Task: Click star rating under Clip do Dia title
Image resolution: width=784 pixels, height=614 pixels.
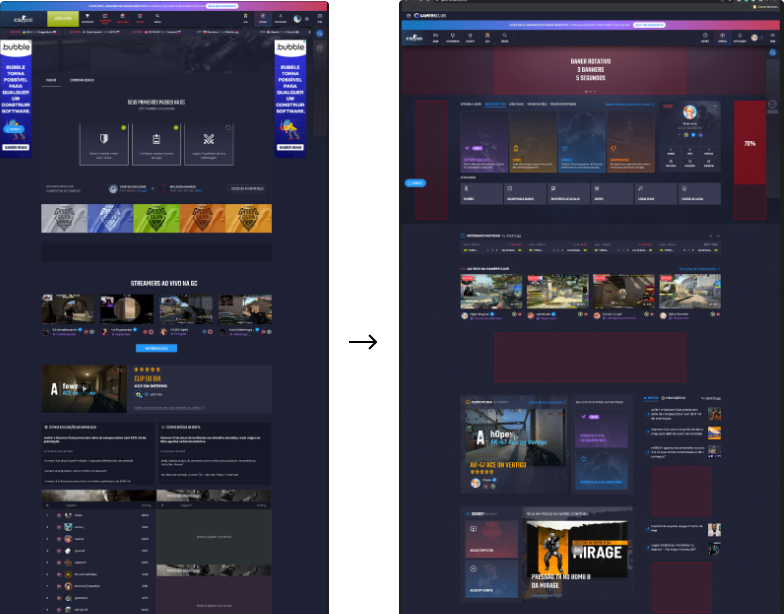Action: tap(147, 370)
